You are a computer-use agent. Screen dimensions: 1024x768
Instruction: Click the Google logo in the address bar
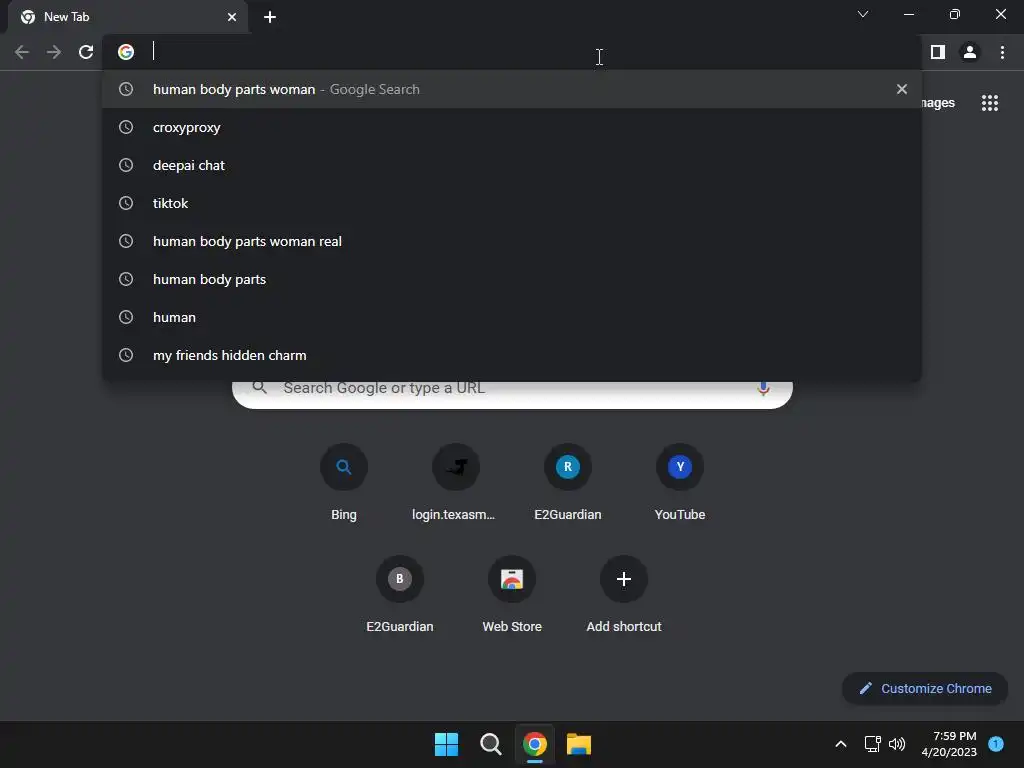(x=126, y=52)
